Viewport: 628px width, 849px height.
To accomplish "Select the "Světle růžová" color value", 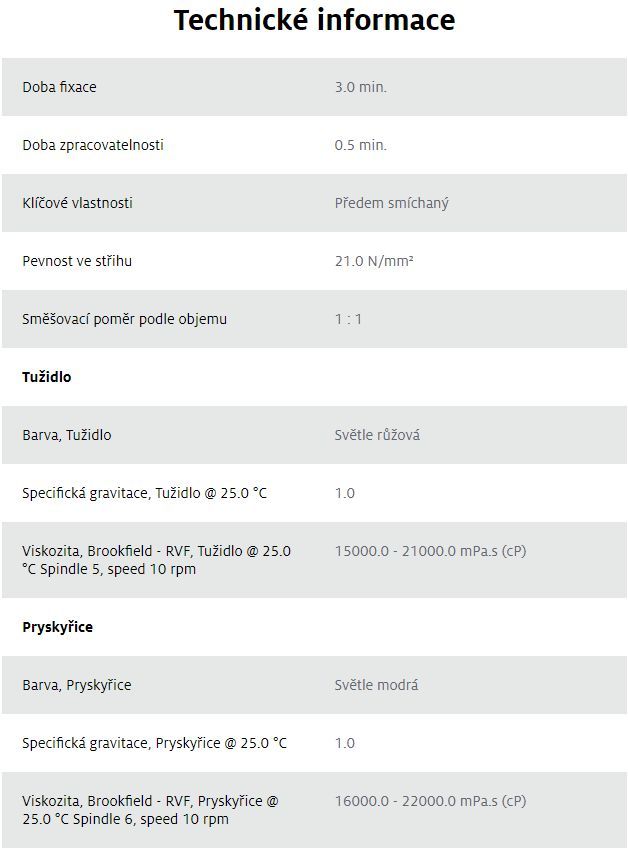I will pos(377,435).
